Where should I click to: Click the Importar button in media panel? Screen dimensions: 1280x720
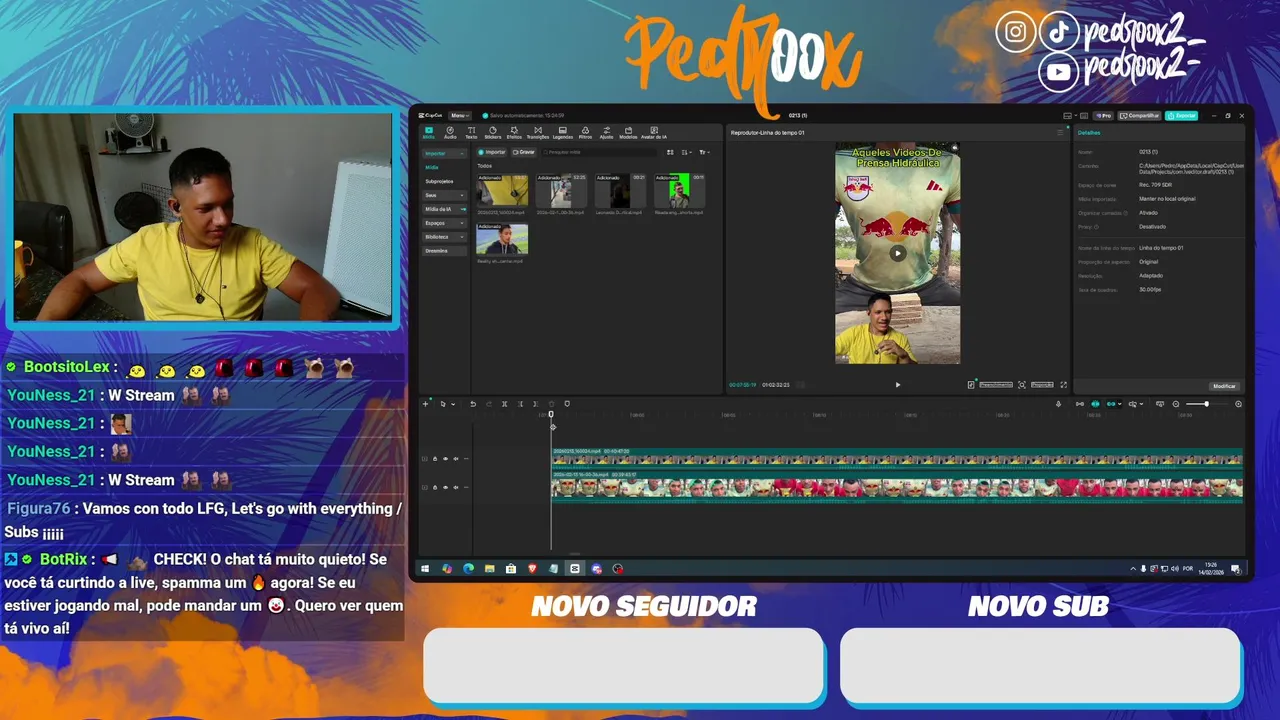coord(492,152)
